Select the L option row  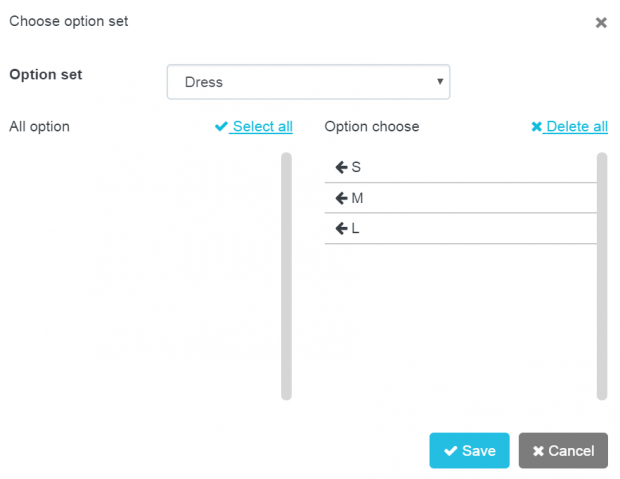pyautogui.click(x=461, y=229)
